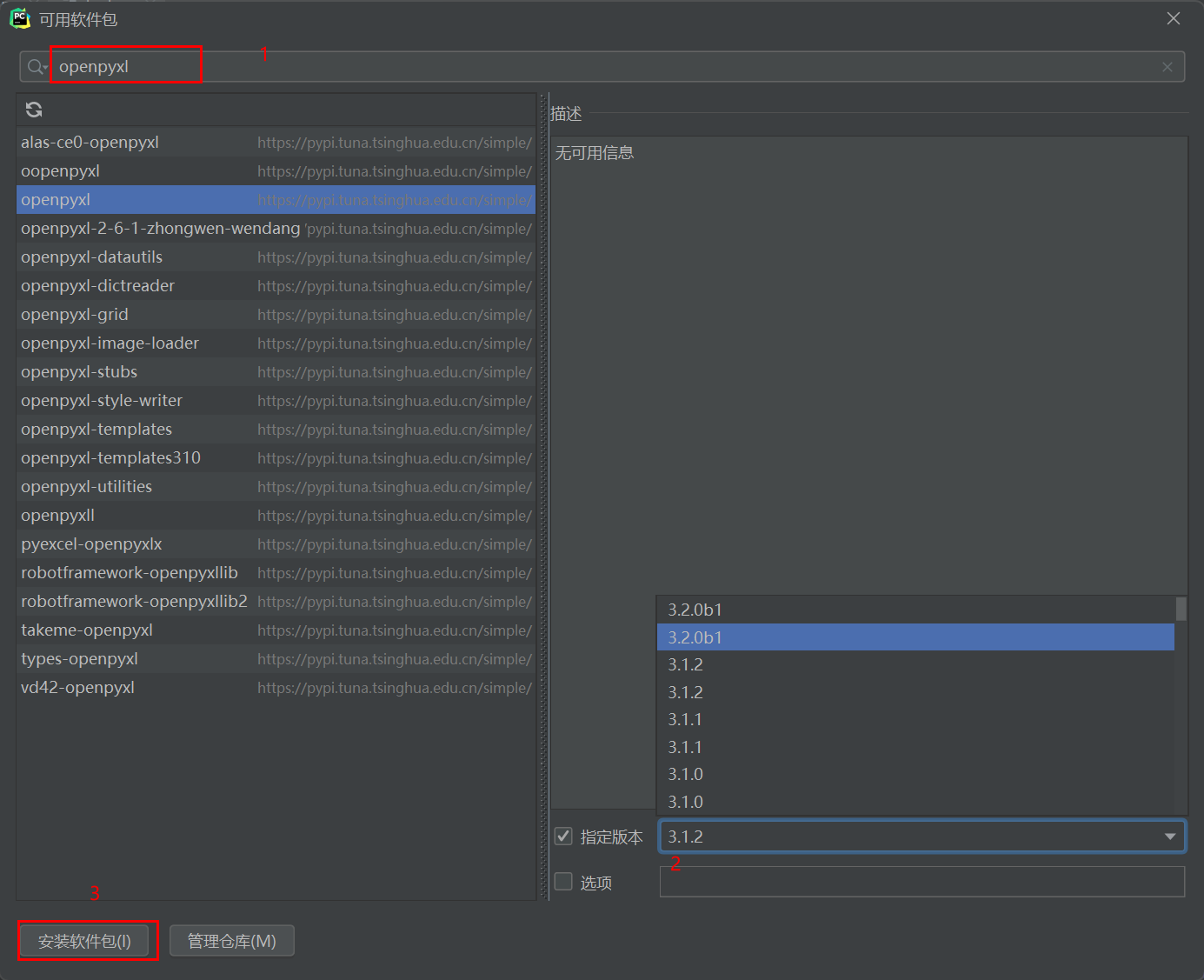Click the options text input field
Screen dimensions: 1204x980
pyautogui.click(x=921, y=882)
